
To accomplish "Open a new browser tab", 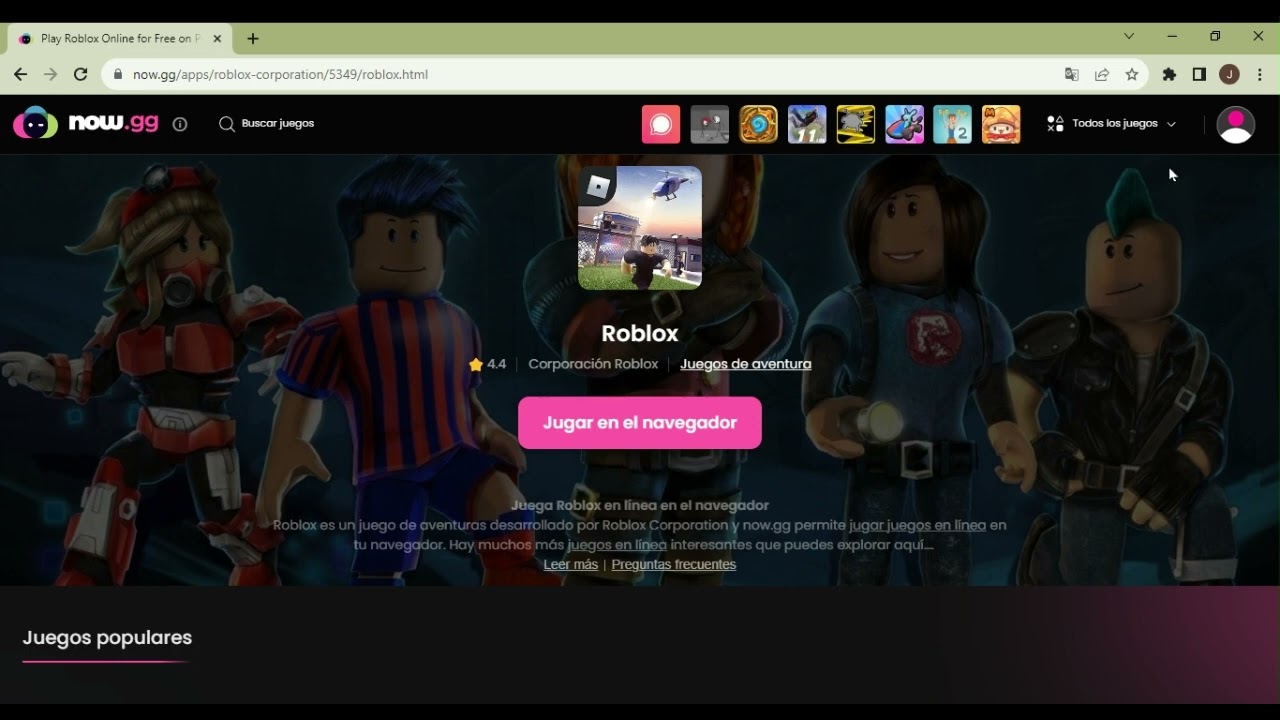I will (253, 39).
